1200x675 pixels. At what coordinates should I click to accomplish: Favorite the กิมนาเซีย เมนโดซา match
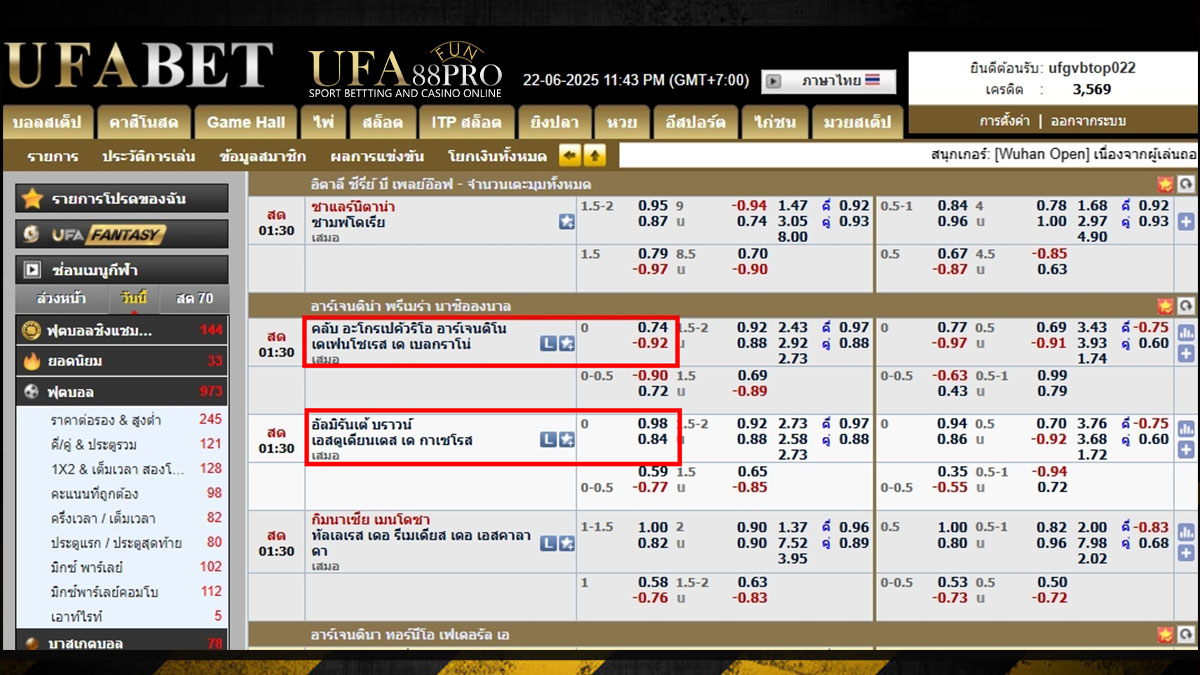point(566,543)
